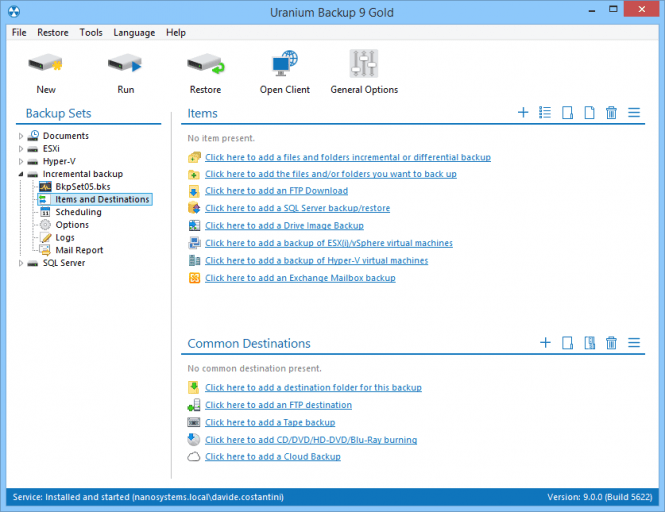Image resolution: width=665 pixels, height=512 pixels.
Task: Click the zip archive icon in Common Destinations header
Action: point(590,342)
